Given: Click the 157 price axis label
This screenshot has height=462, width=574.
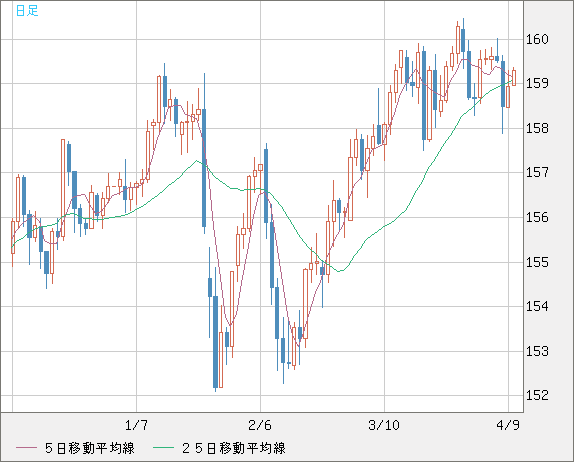Looking at the screenshot, I should 537,172.
